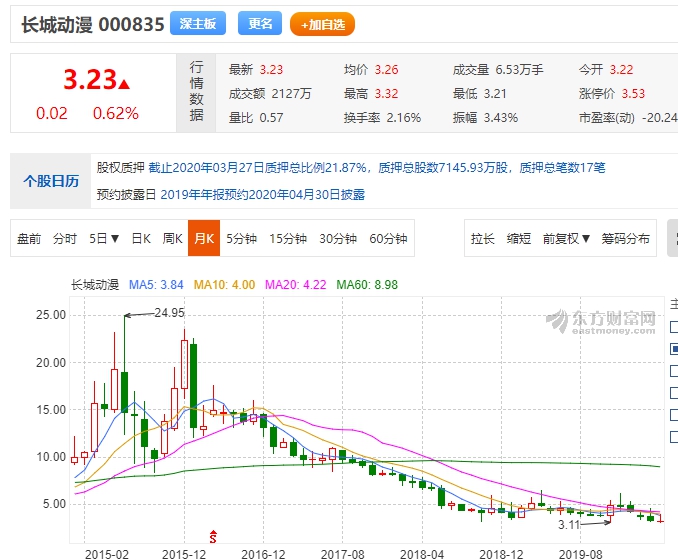Open the 筹码分布 chip distribution view

pos(625,239)
